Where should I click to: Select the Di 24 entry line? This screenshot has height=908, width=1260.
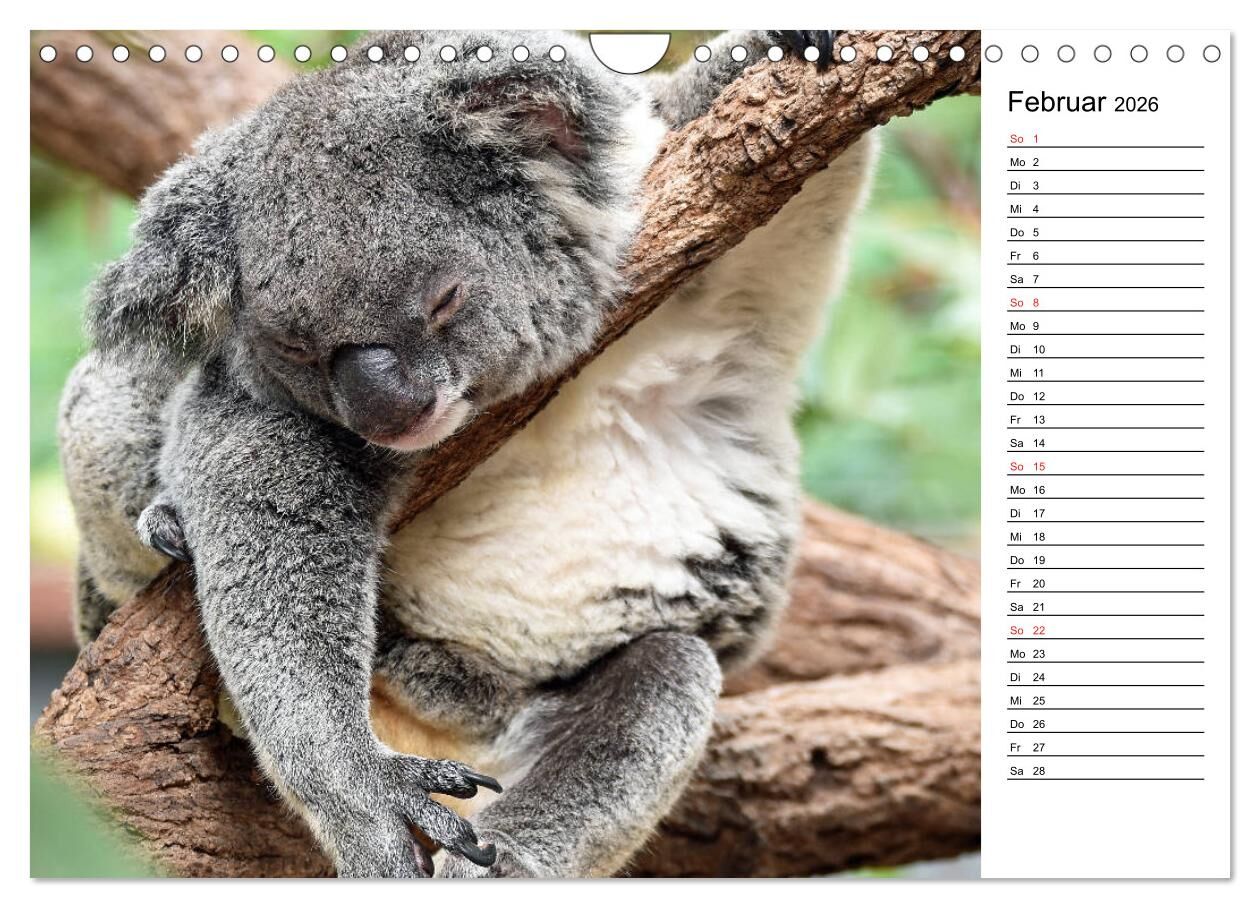tap(1104, 677)
